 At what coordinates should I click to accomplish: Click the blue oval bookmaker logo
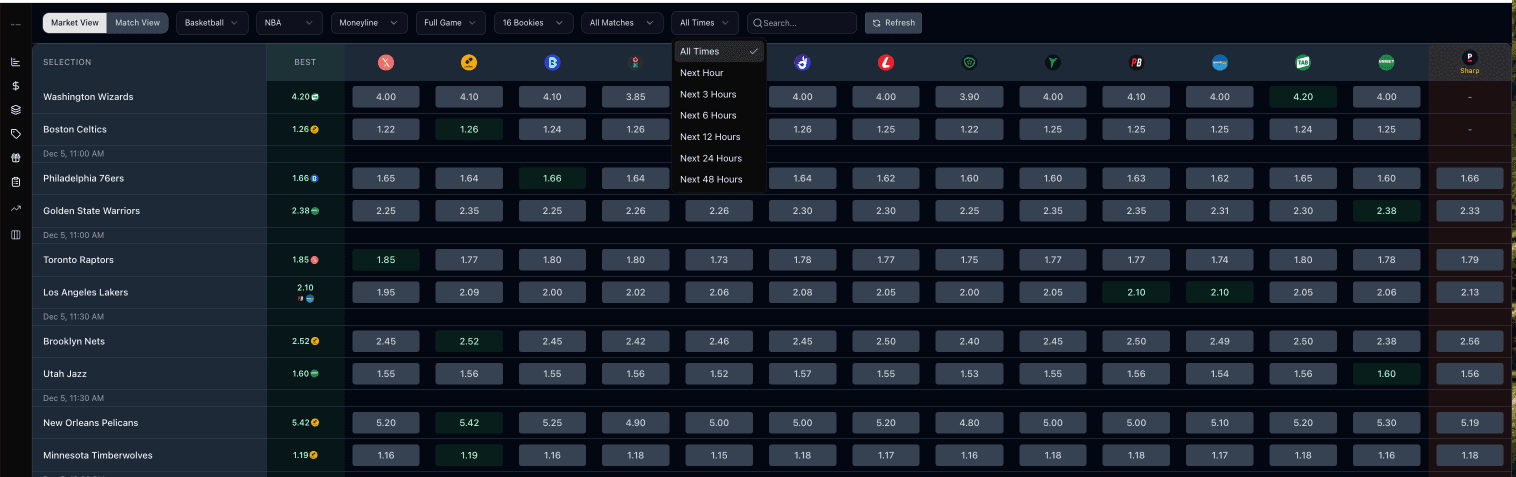pos(1219,62)
